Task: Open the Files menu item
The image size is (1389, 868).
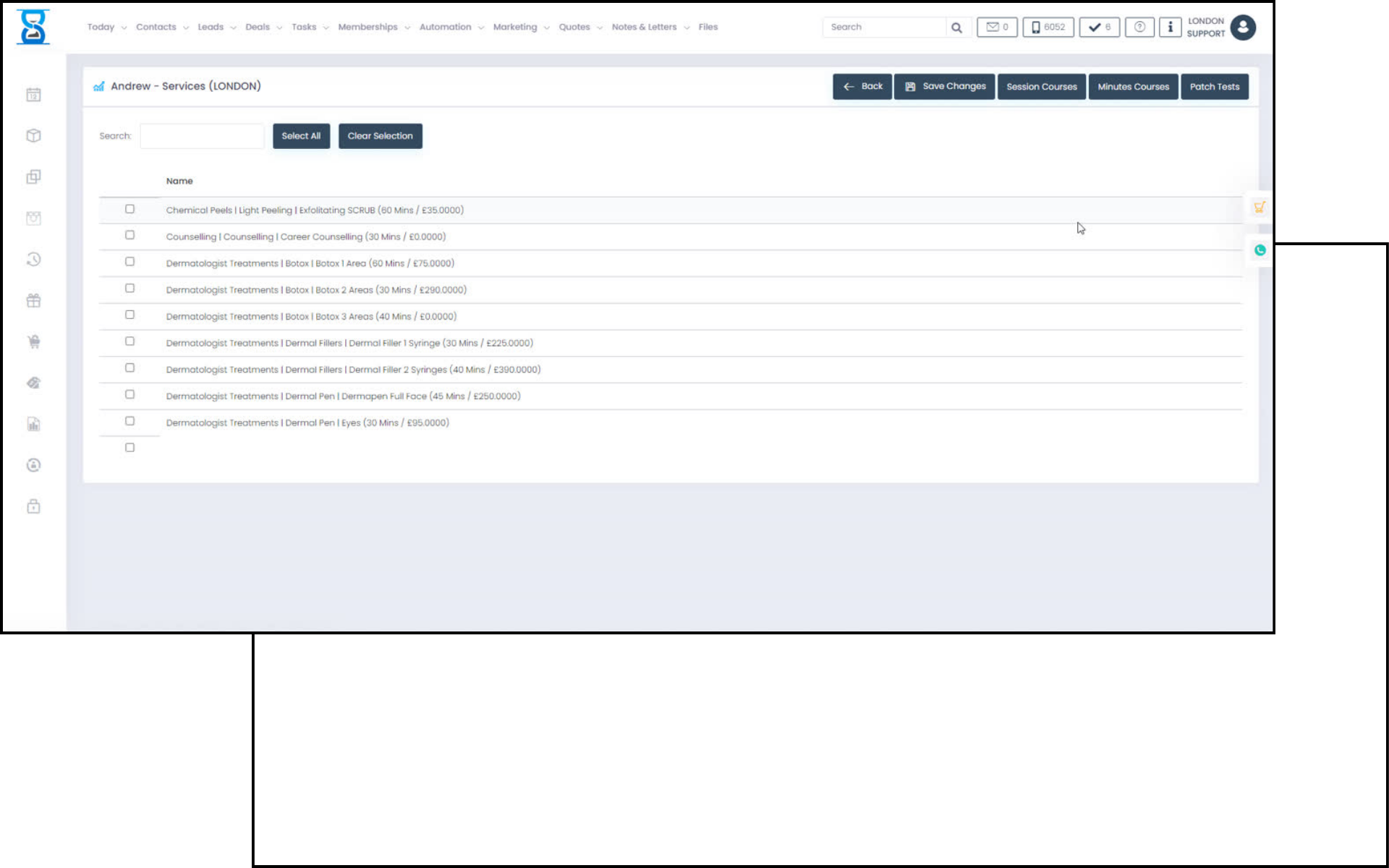Action: tap(708, 27)
